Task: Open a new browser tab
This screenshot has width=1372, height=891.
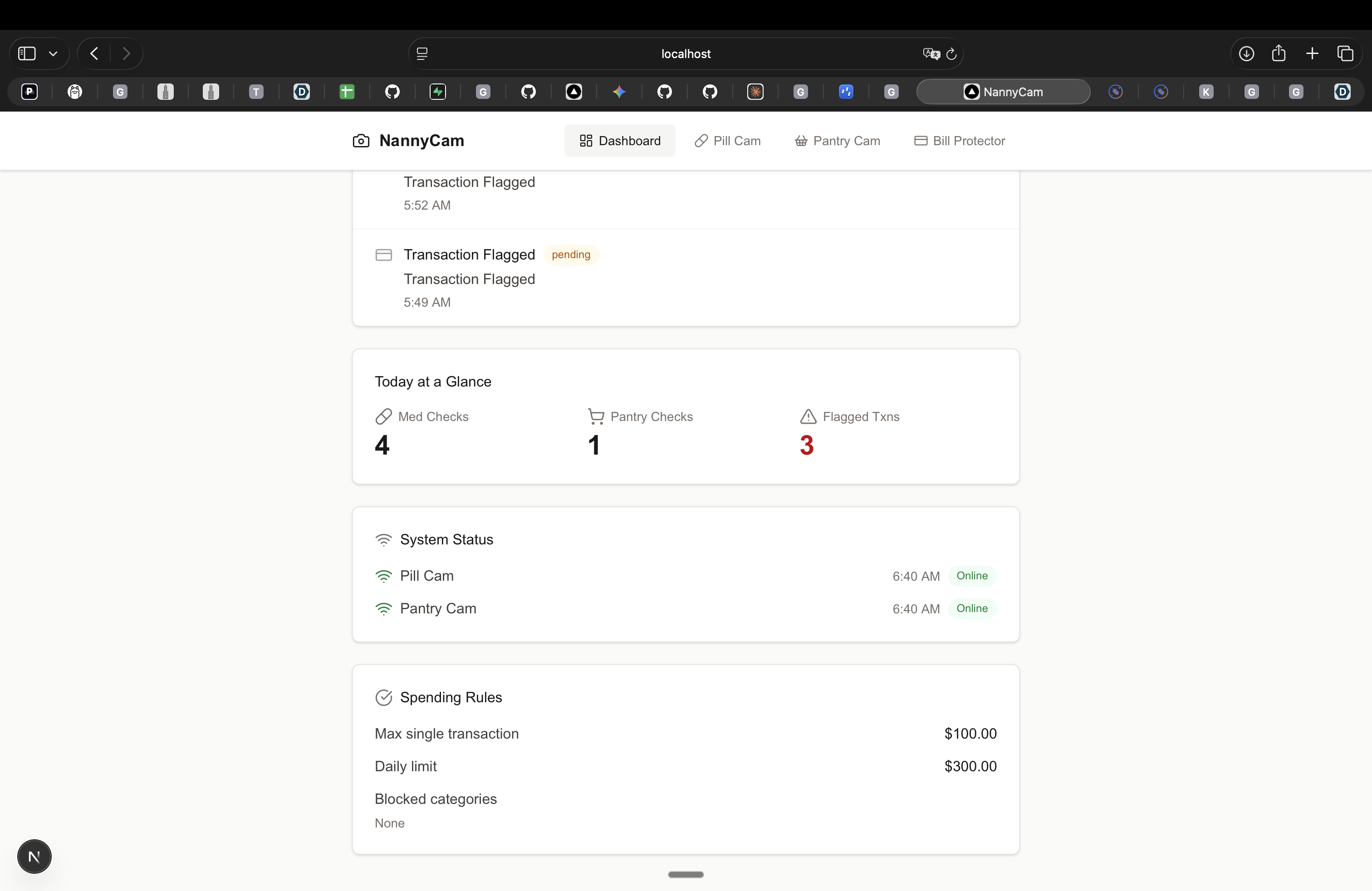Action: (1312, 54)
